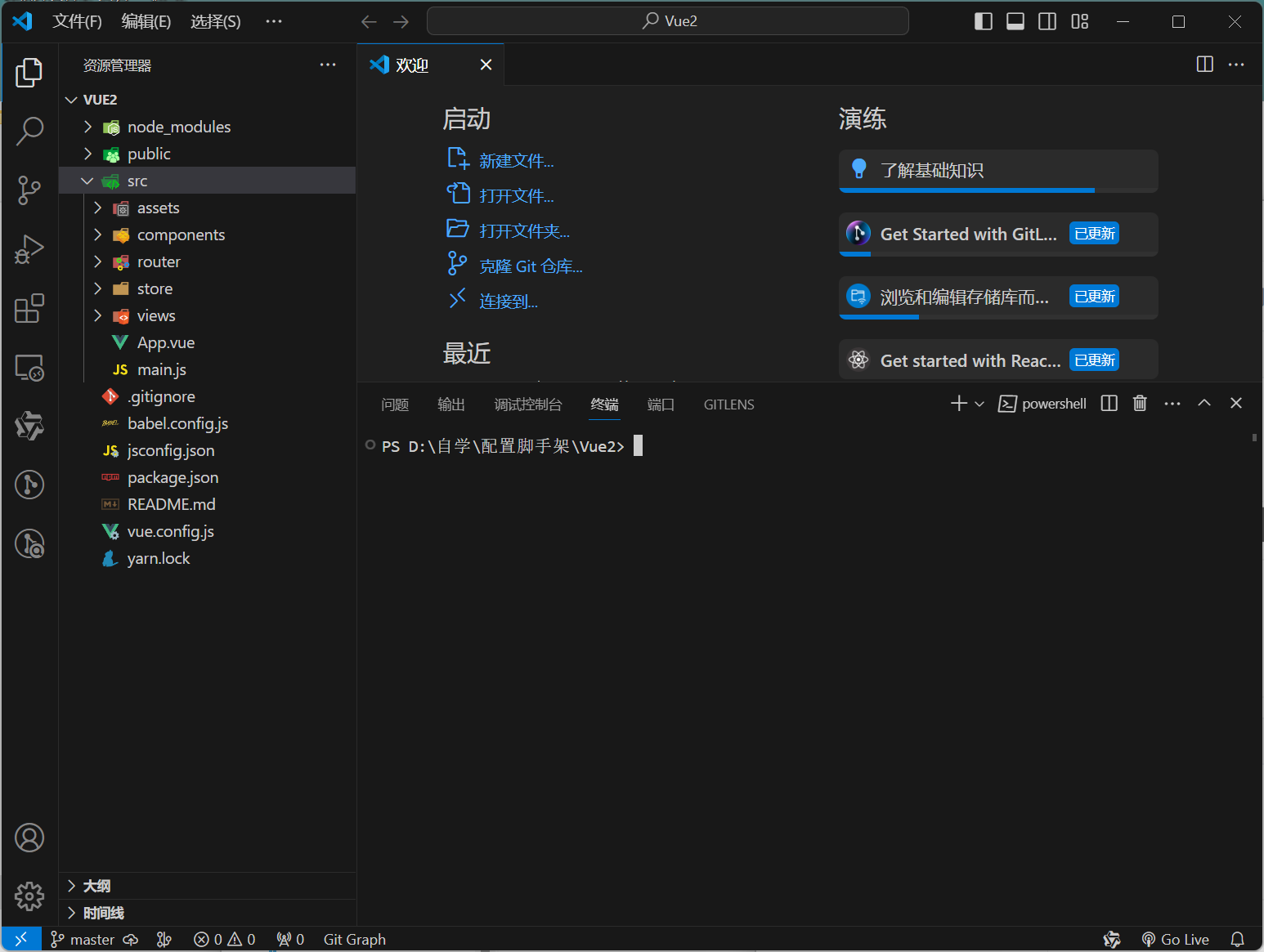Go back with the left arrow
Viewport: 1264px width, 952px height.
[370, 21]
